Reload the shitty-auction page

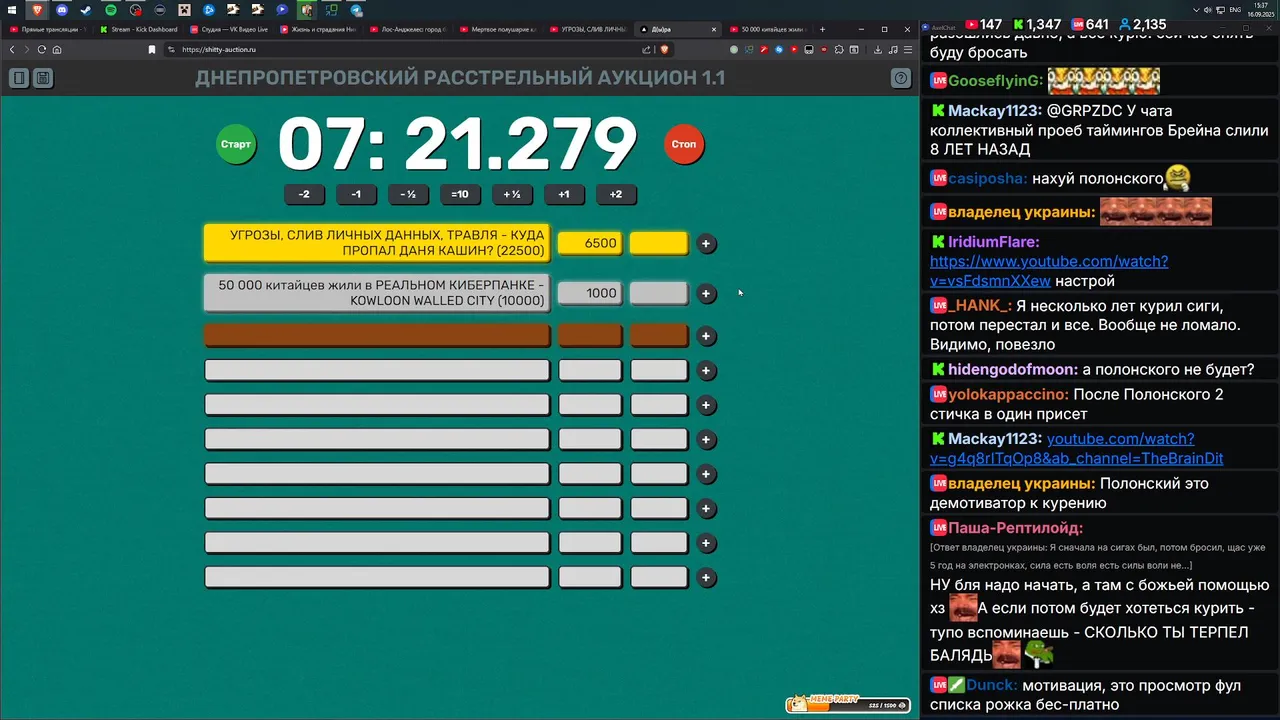(42, 49)
